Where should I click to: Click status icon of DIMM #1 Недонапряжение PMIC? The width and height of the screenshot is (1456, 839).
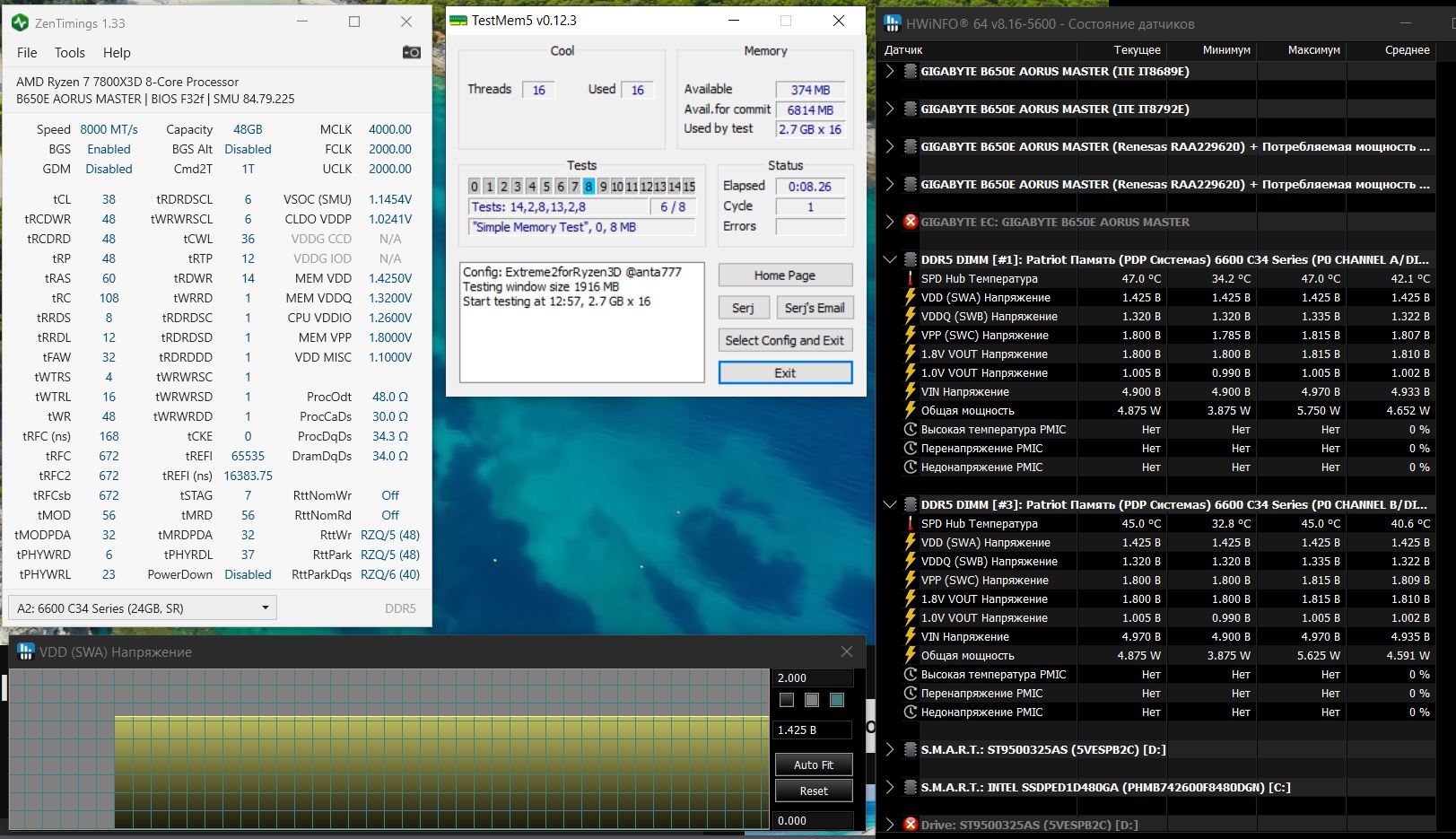click(x=910, y=467)
